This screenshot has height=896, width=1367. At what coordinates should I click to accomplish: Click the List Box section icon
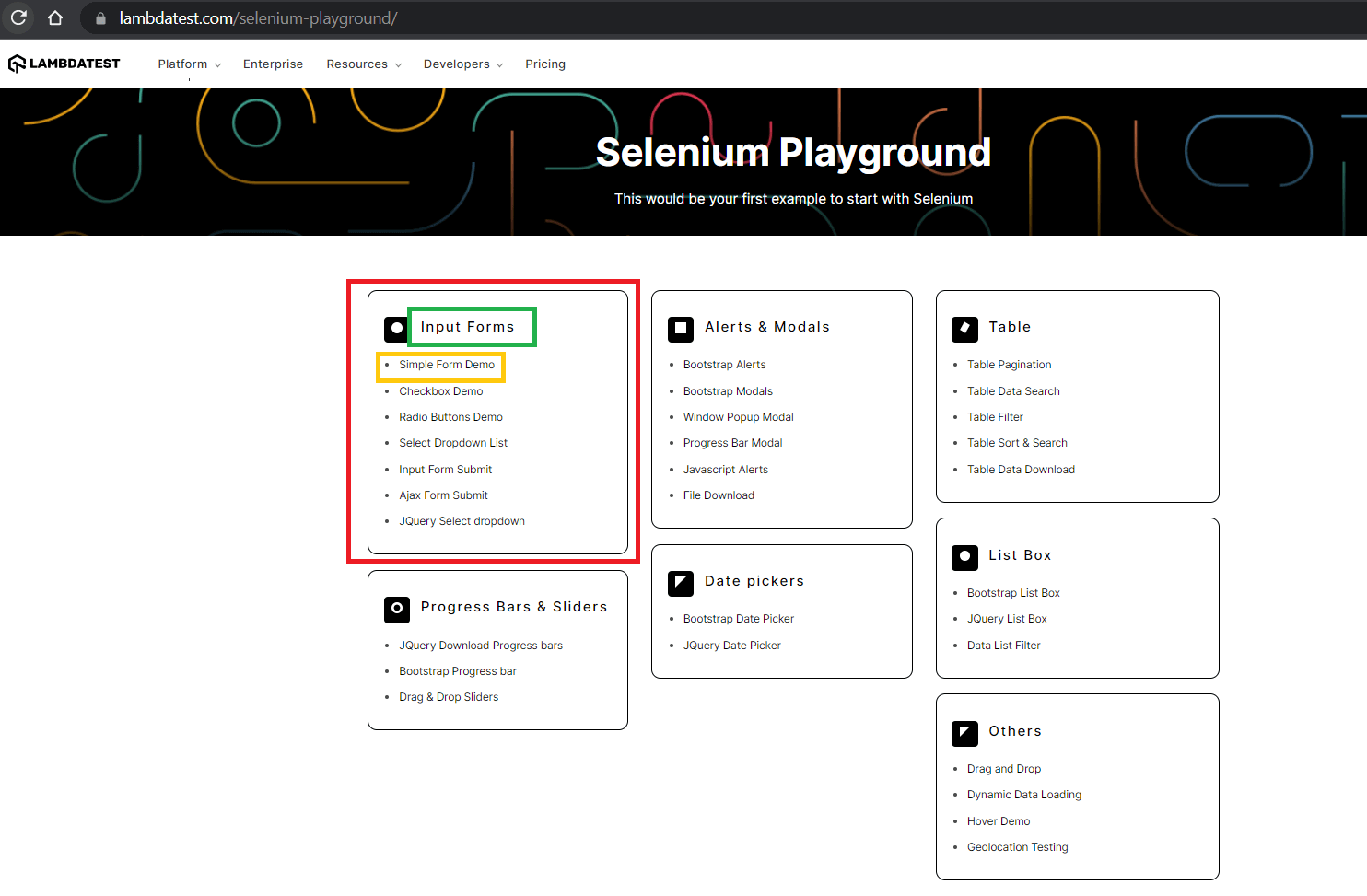click(x=964, y=557)
